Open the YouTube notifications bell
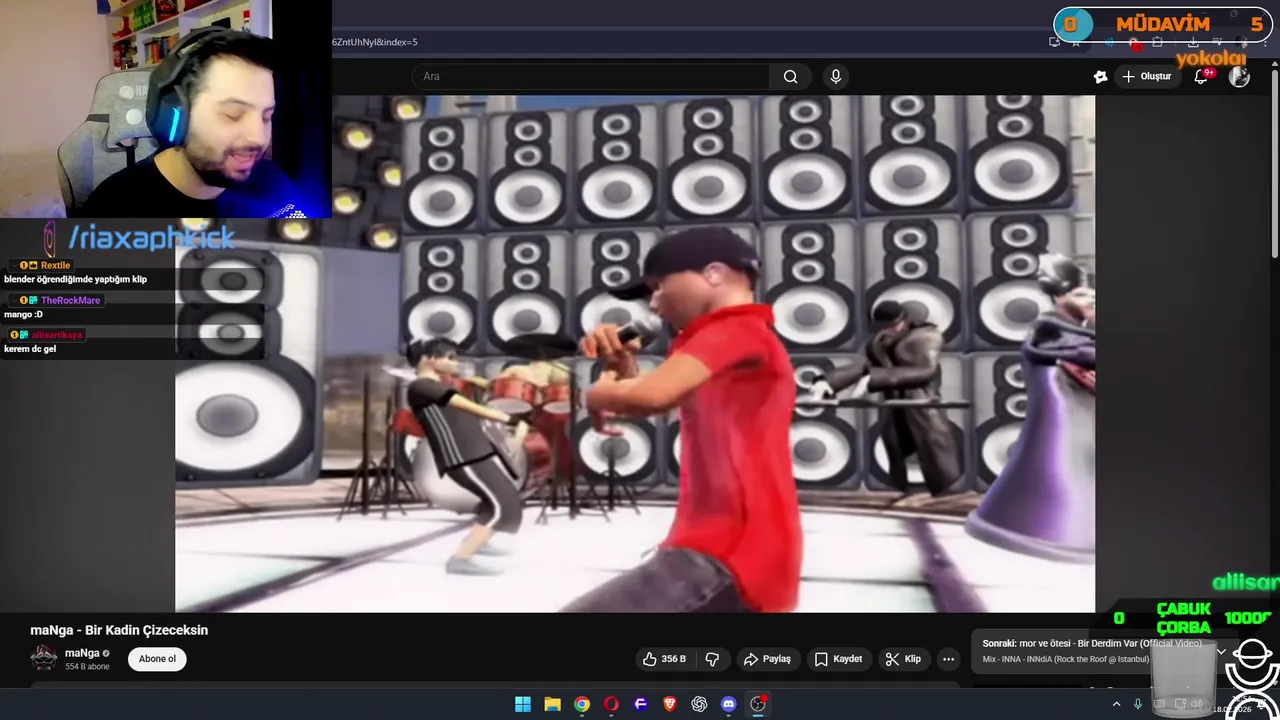 [1201, 77]
